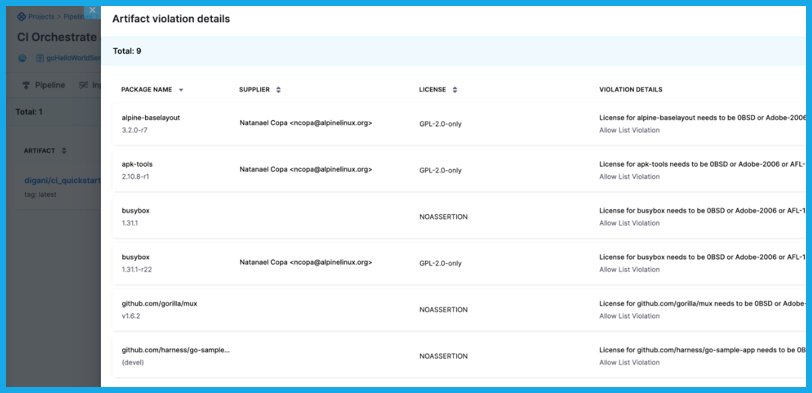The height and width of the screenshot is (393, 812).
Task: Click Allow List Violation in harness/go-sample-app row
Action: [630, 363]
